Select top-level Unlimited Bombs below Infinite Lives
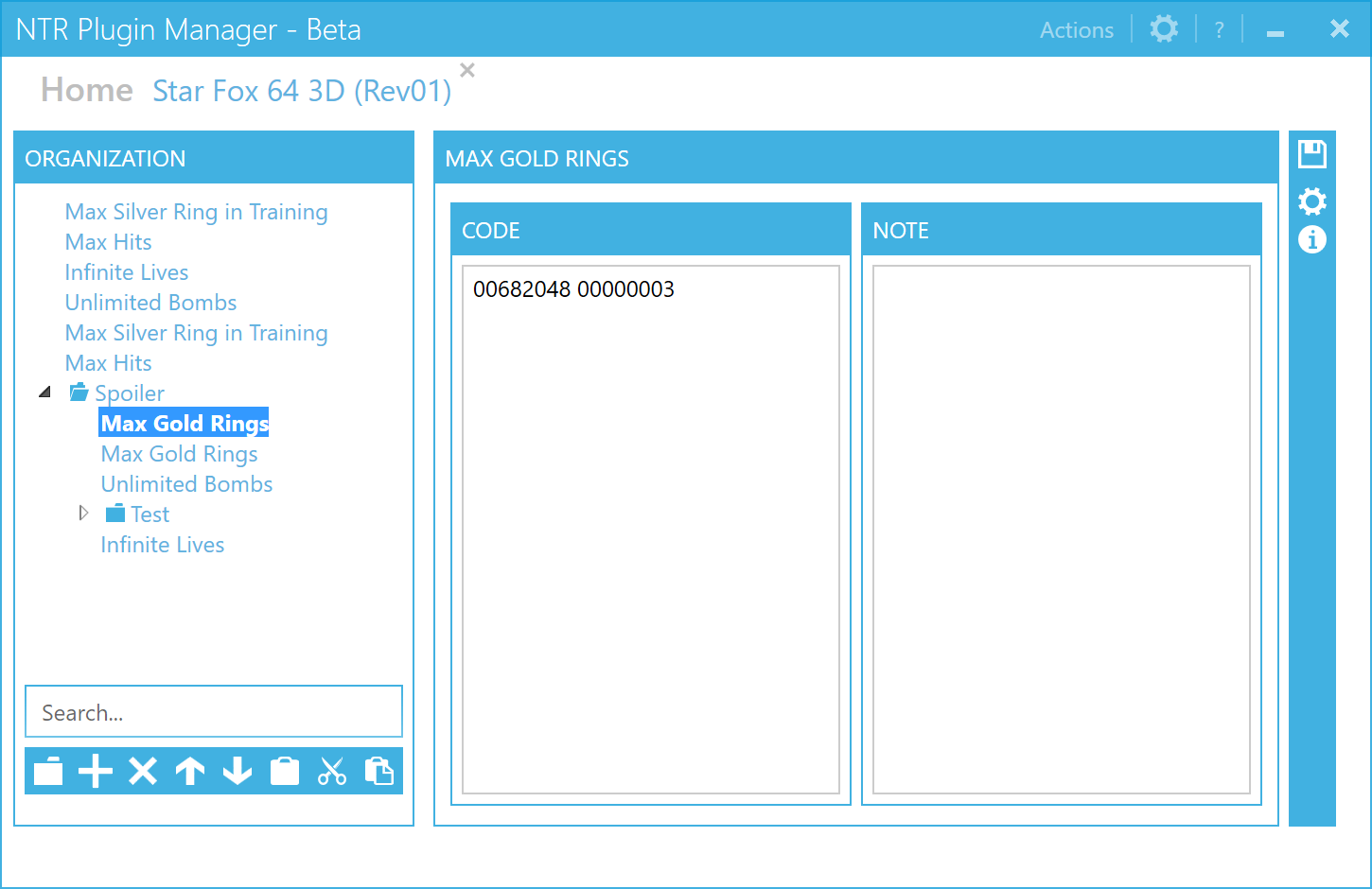This screenshot has height=889, width=1372. click(x=151, y=303)
